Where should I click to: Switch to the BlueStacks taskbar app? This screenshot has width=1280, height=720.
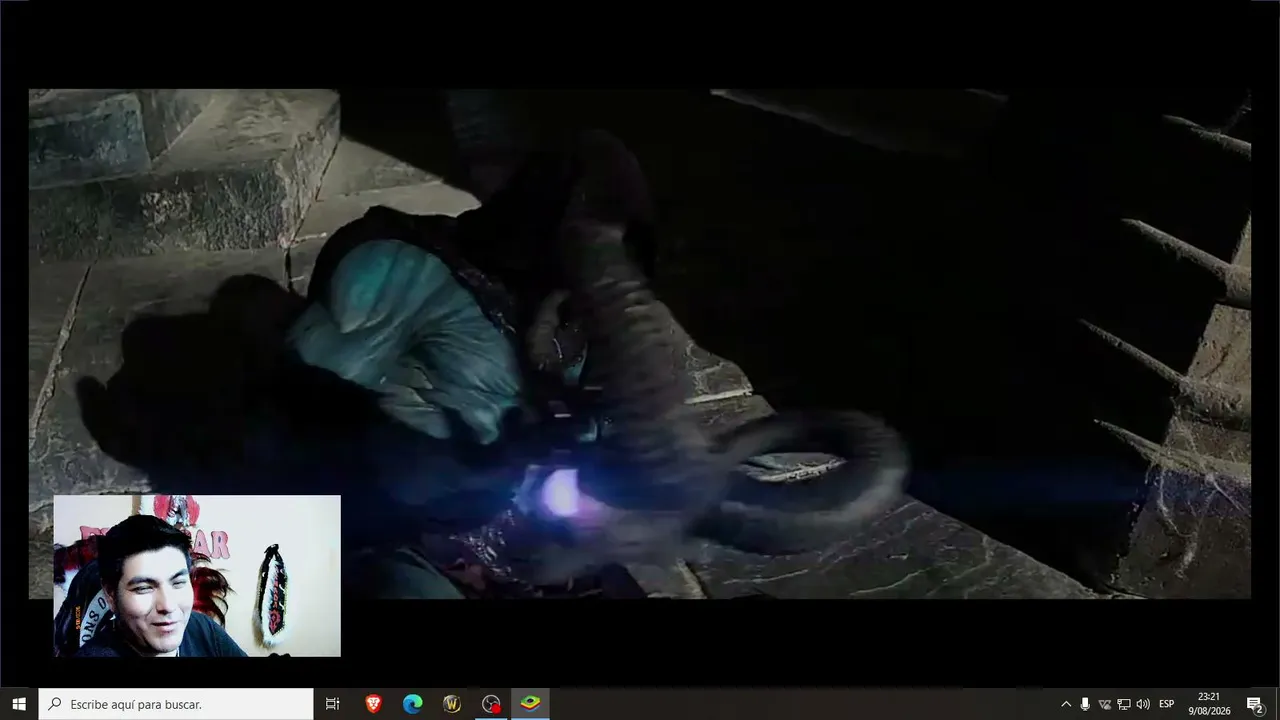click(x=530, y=704)
